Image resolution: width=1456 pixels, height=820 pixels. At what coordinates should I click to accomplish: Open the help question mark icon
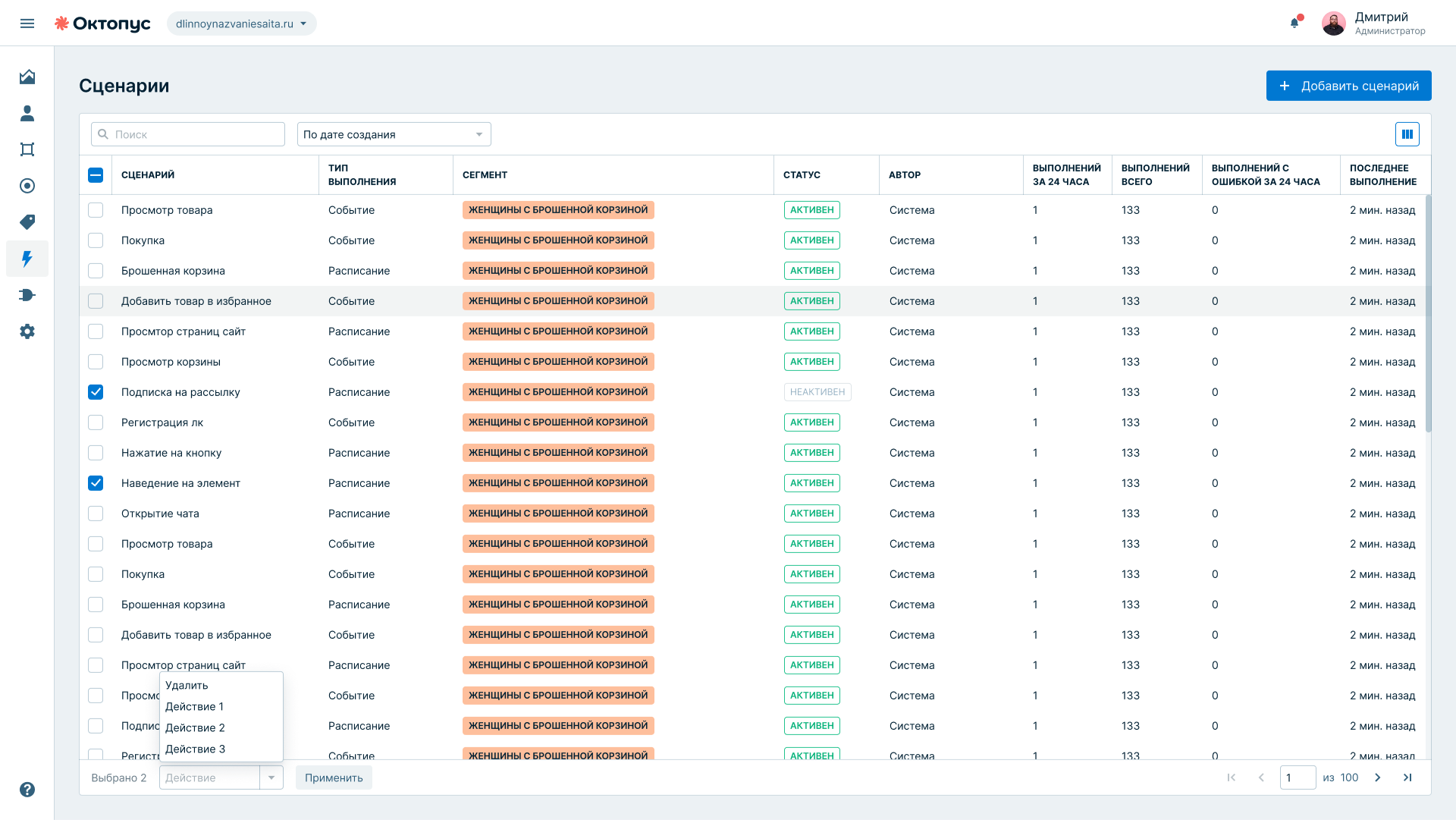[27, 790]
